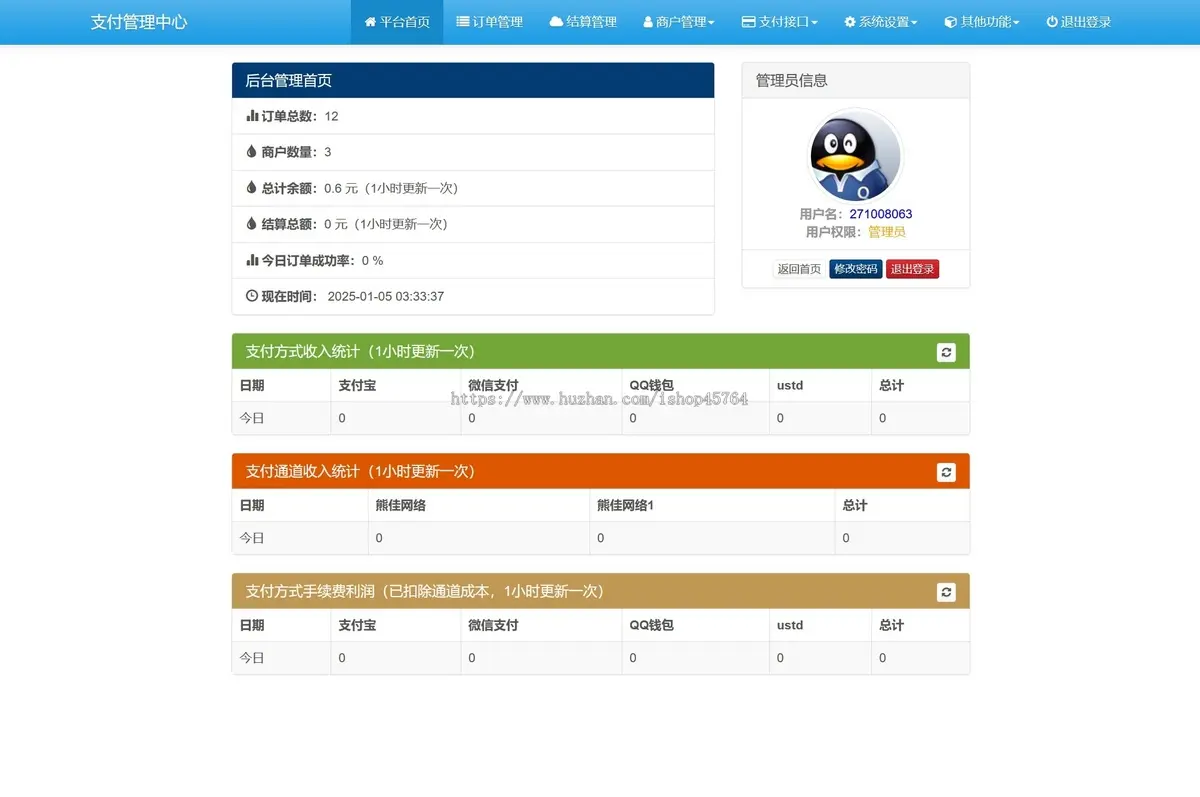Image resolution: width=1200 pixels, height=797 pixels.
Task: Click refresh icon in fee profit panel header
Action: [946, 592]
